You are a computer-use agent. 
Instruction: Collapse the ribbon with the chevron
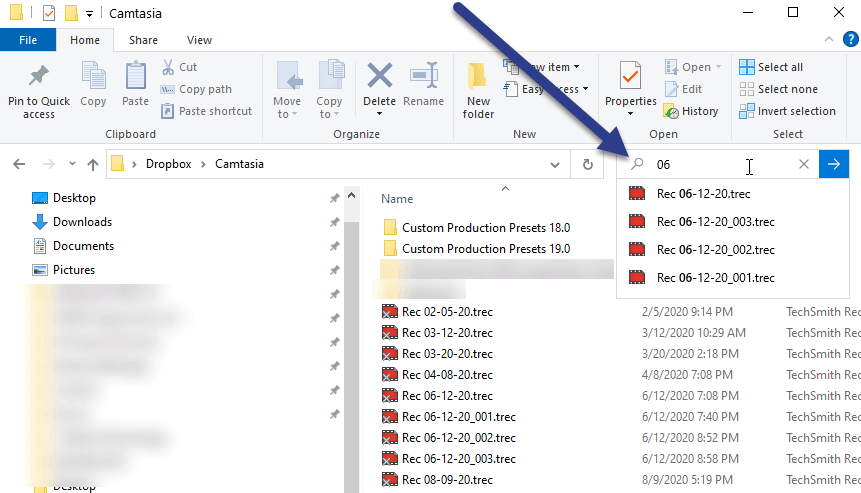829,39
